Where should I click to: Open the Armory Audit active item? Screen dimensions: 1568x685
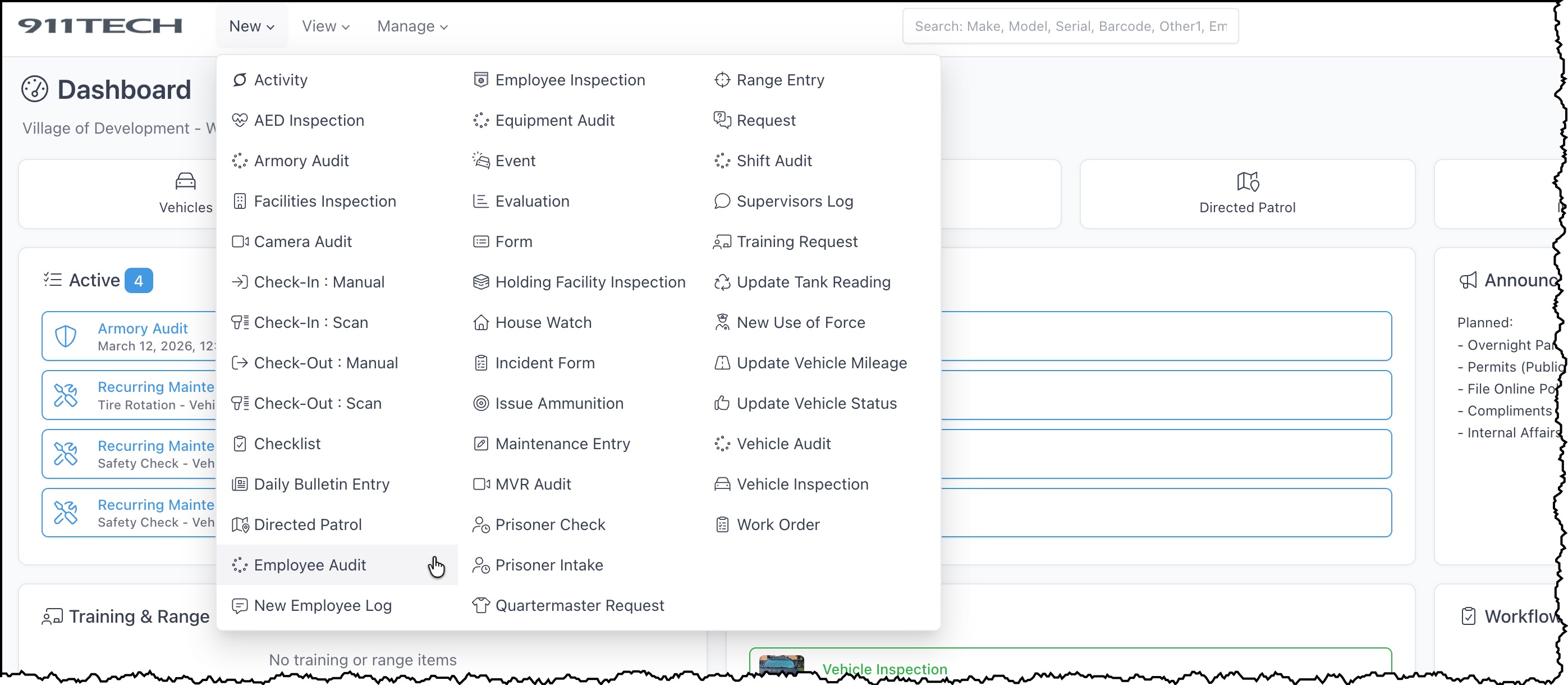point(143,329)
